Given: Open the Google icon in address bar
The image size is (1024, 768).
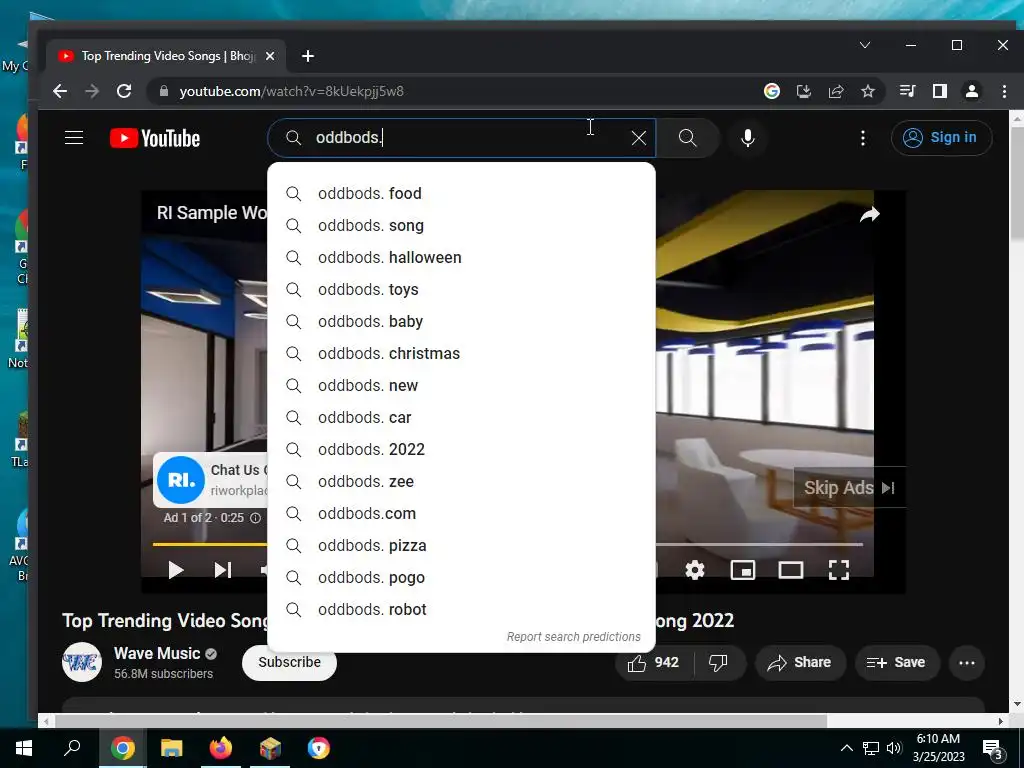Looking at the screenshot, I should pyautogui.click(x=772, y=91).
